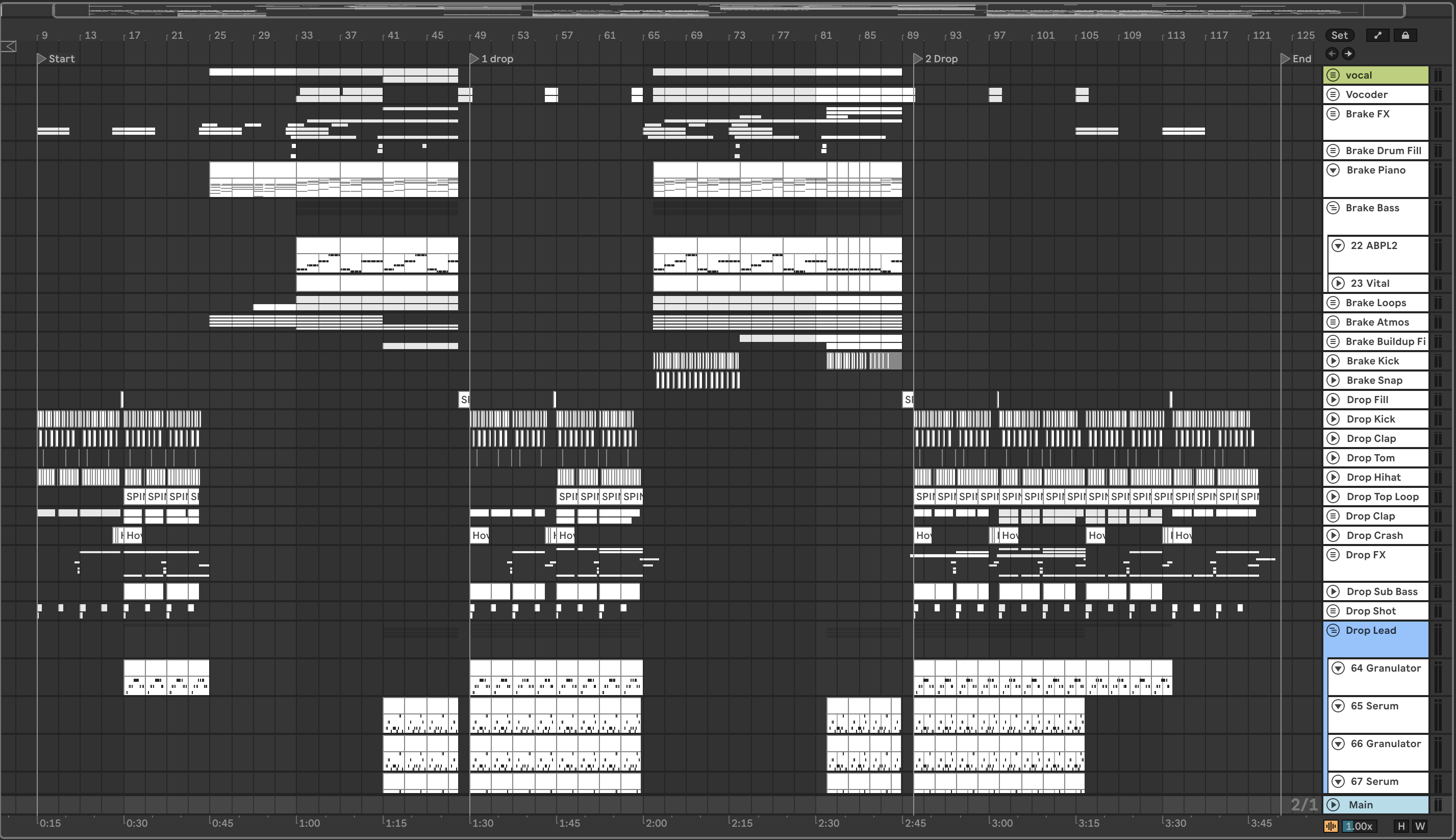Click the Brake Buildup Fi group icon

tap(1333, 341)
